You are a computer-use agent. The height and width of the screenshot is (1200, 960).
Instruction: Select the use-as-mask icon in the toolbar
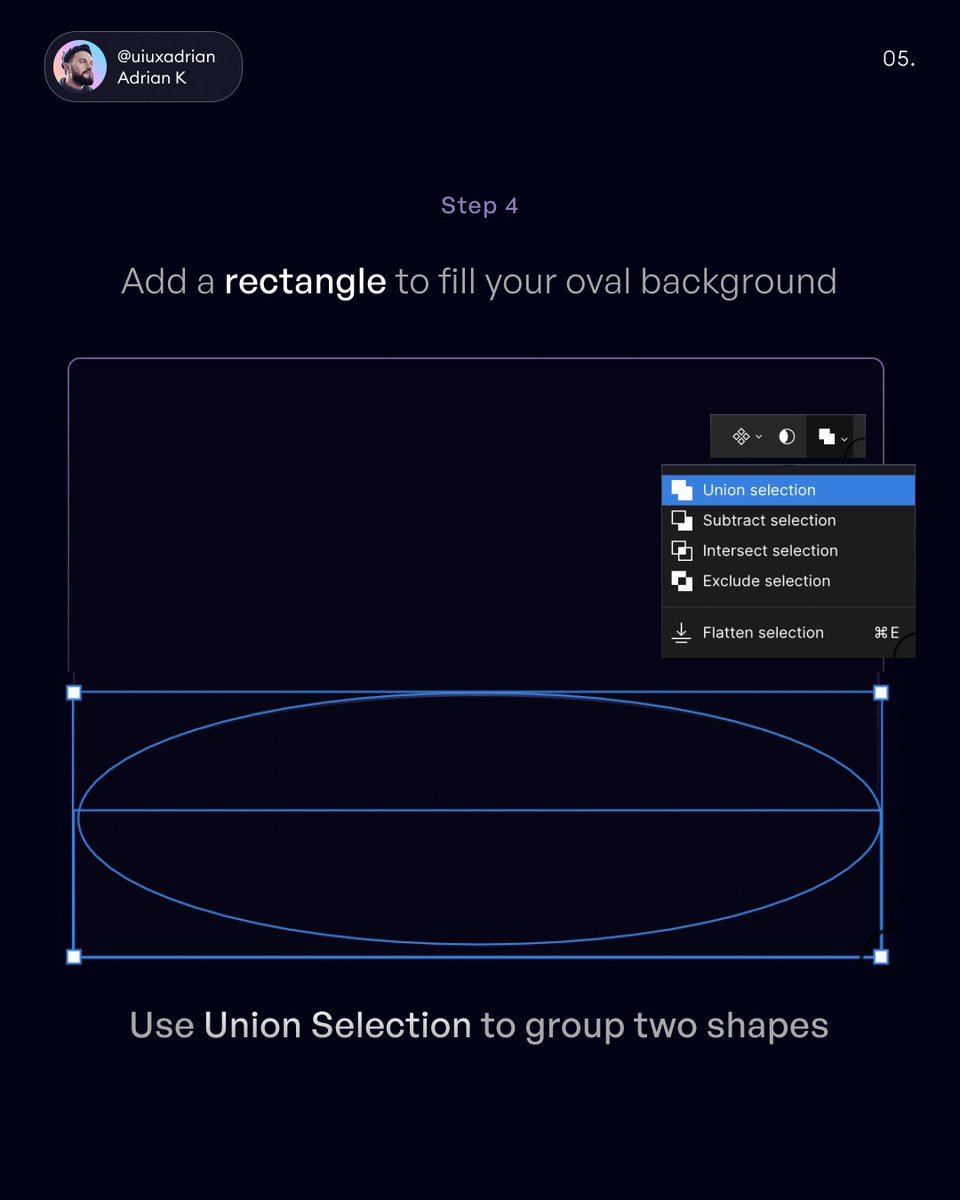coord(786,436)
